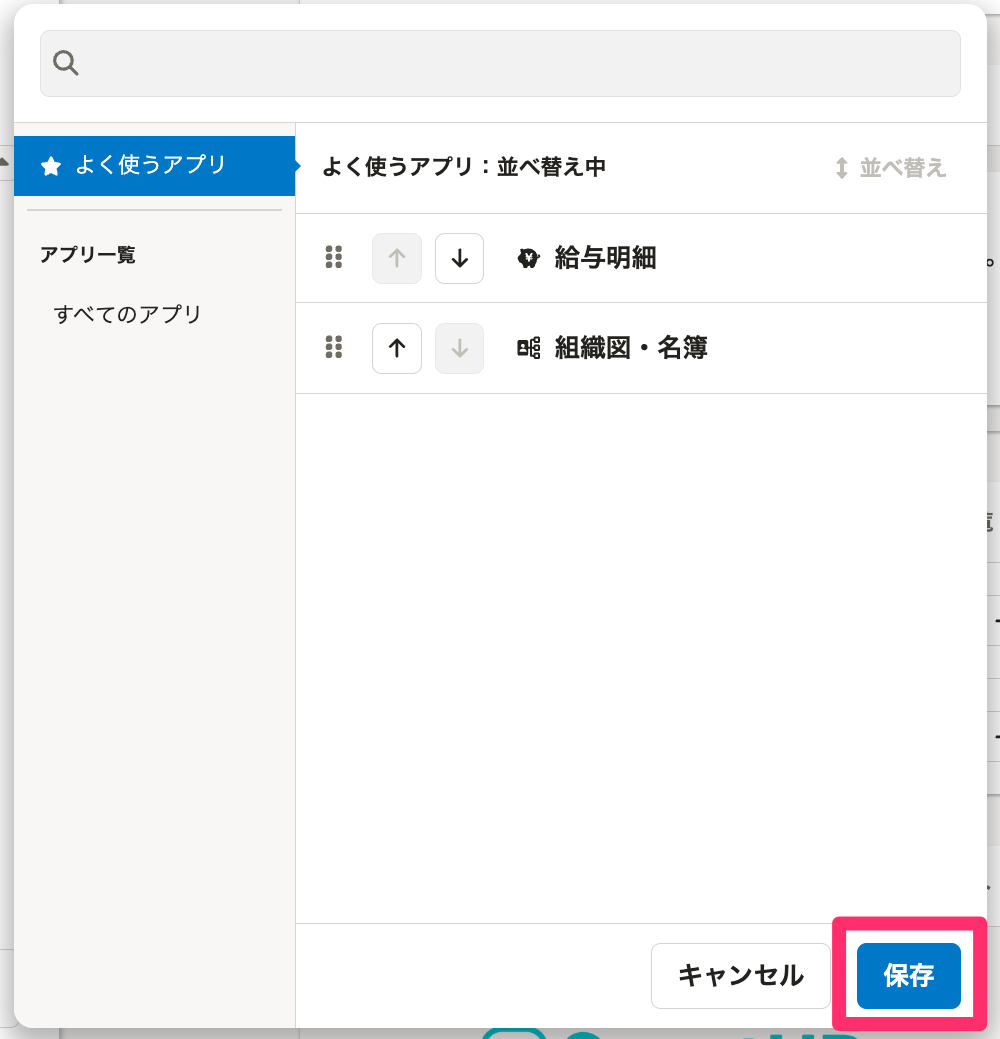Move 組織図・名簿 up with its up arrow

[x=397, y=348]
